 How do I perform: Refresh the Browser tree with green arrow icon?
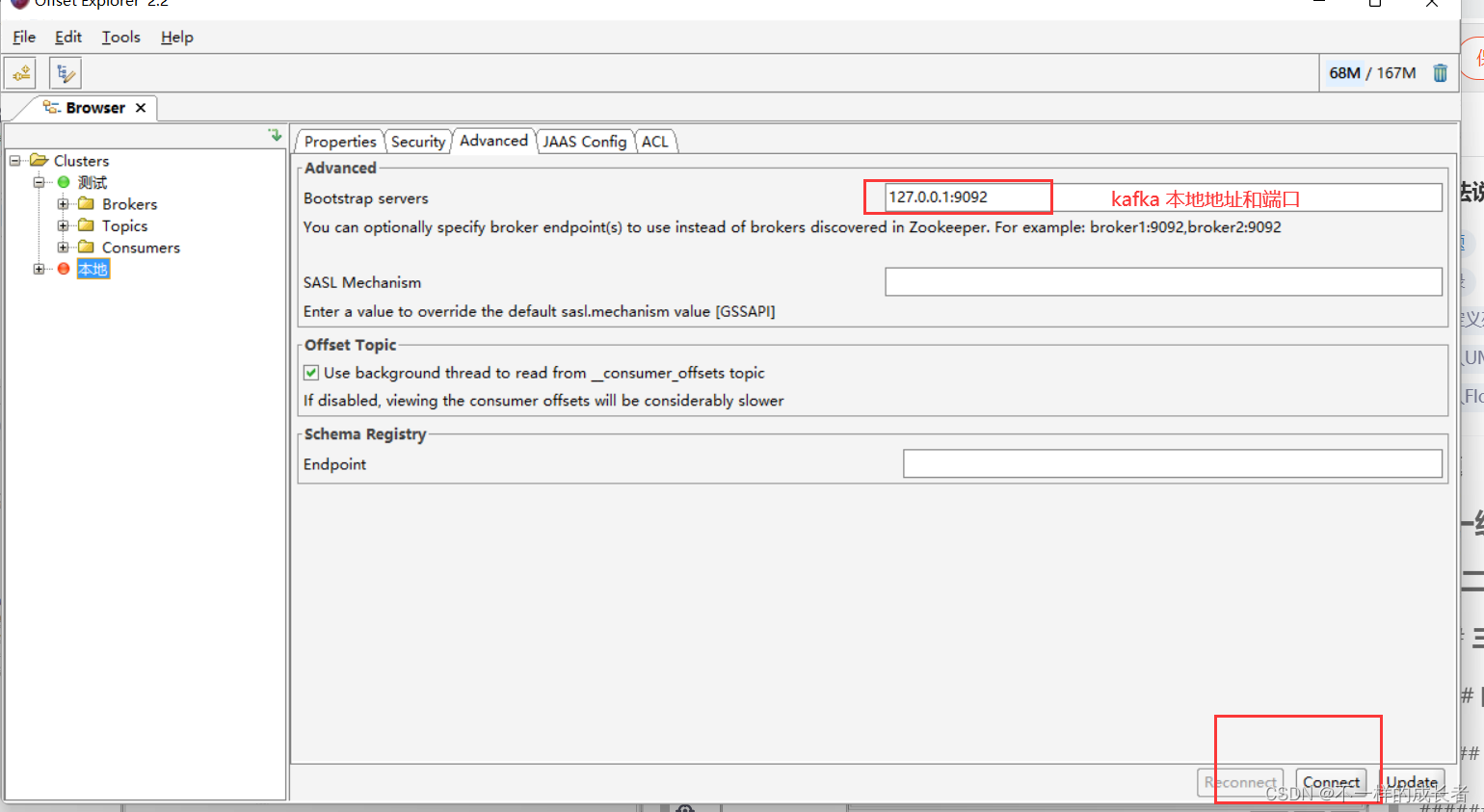pos(276,134)
